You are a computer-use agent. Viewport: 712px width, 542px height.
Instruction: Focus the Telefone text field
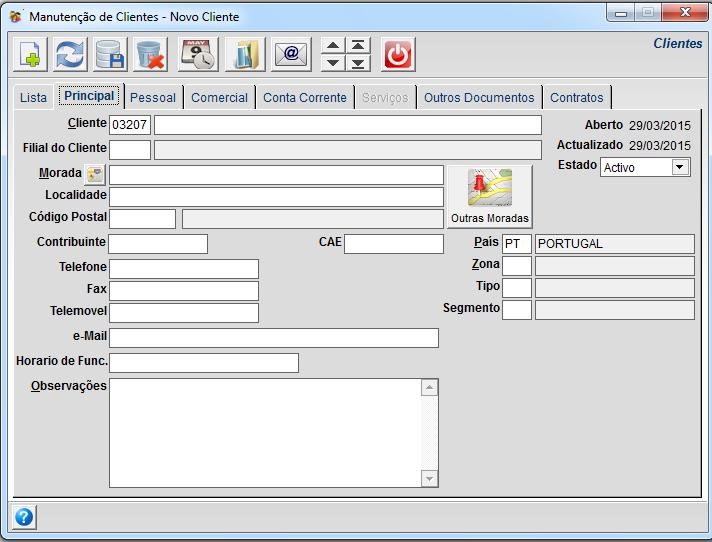183,268
